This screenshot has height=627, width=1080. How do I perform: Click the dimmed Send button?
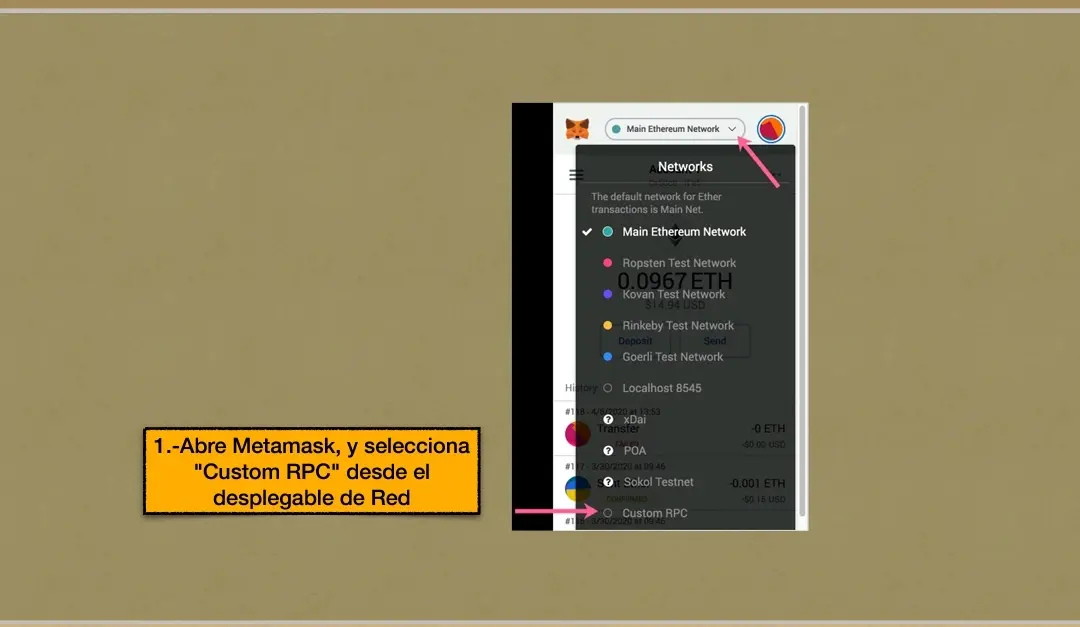click(715, 341)
